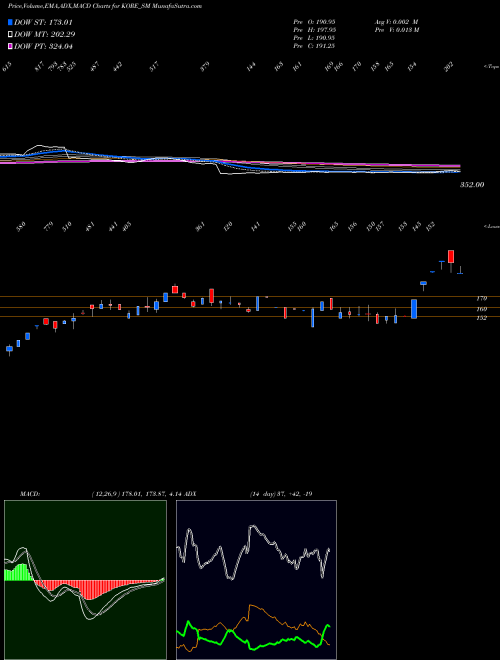Viewport: 500px width, 660px height.
Task: Click the Pre C: 191.25 value
Action: click(x=314, y=46)
